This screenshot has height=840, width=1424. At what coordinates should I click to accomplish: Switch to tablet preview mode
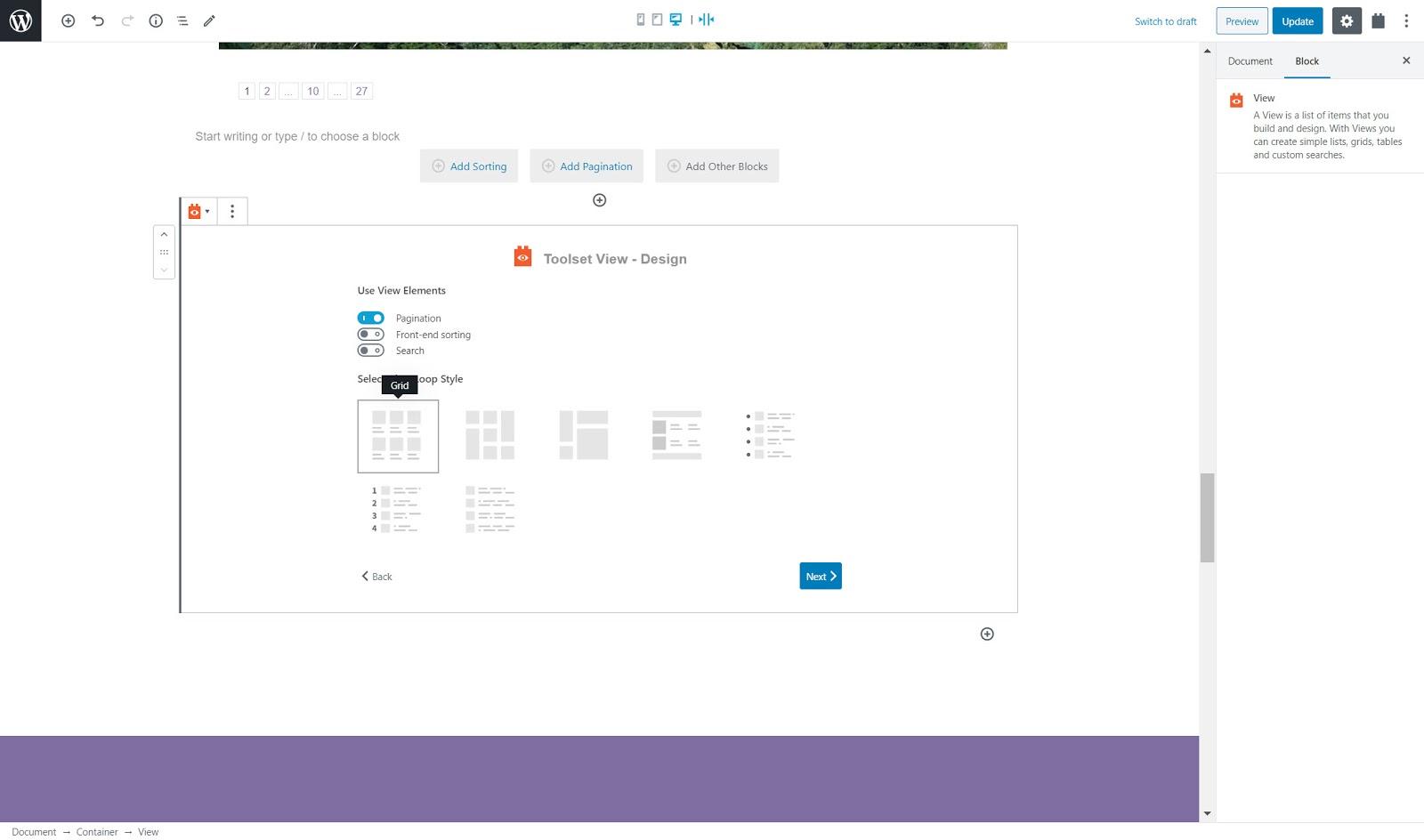coord(657,20)
